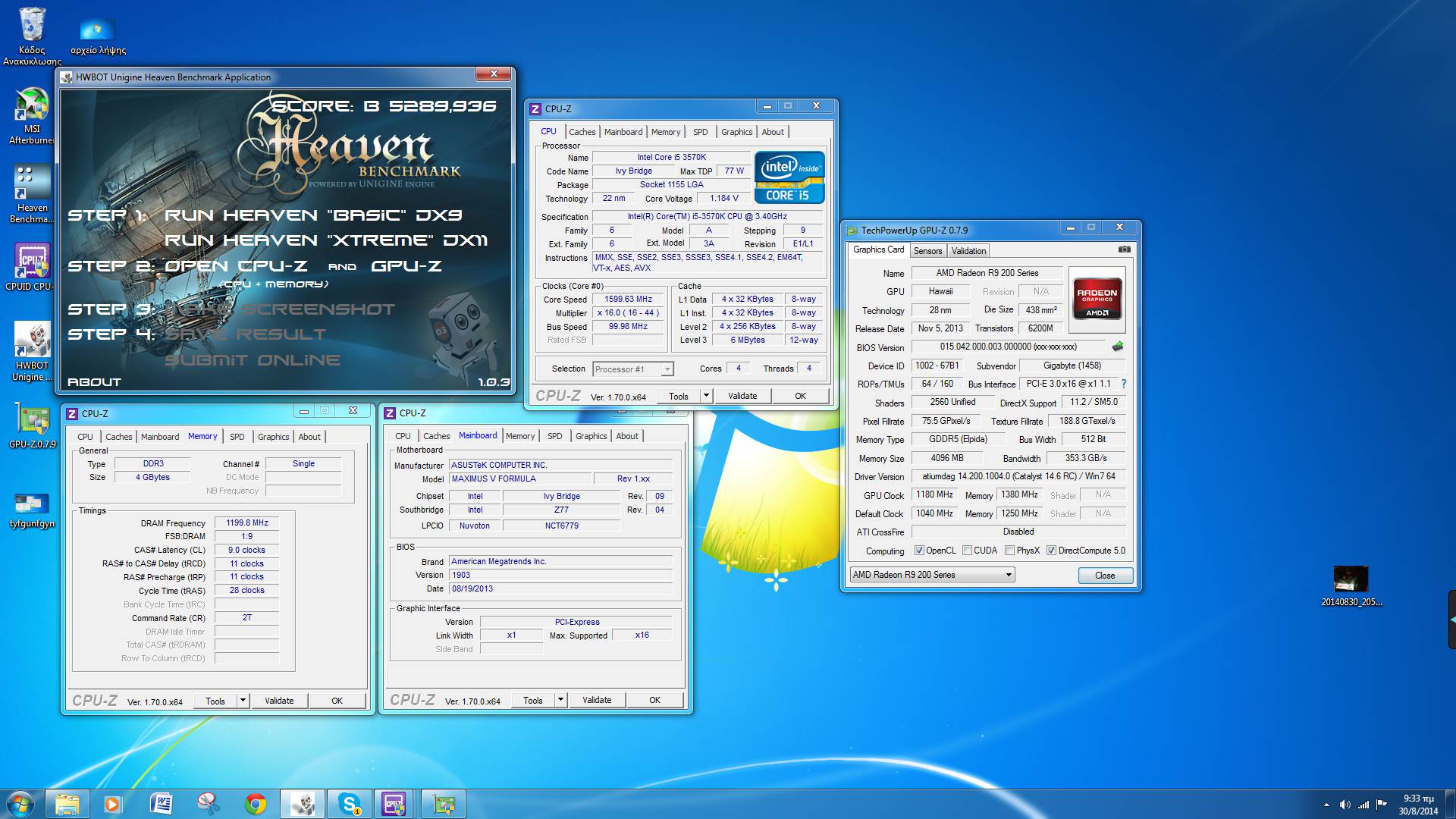Open the HWBOT Unigine desktop icon
Image resolution: width=1456 pixels, height=819 pixels.
[32, 351]
